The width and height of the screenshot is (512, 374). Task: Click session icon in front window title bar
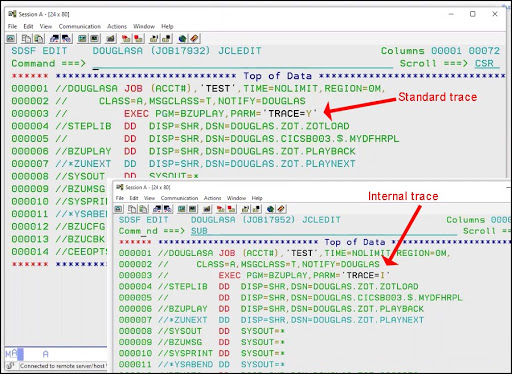[119, 187]
